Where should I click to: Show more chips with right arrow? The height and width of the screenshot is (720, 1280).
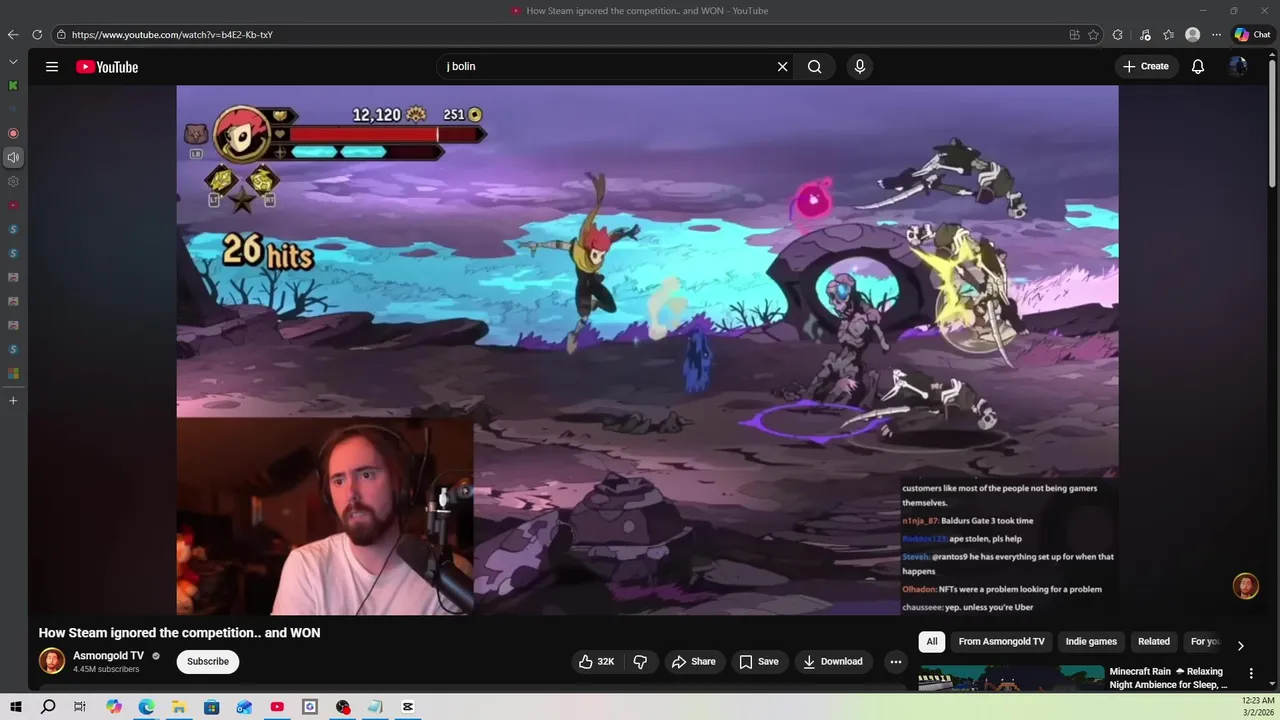click(x=1241, y=646)
